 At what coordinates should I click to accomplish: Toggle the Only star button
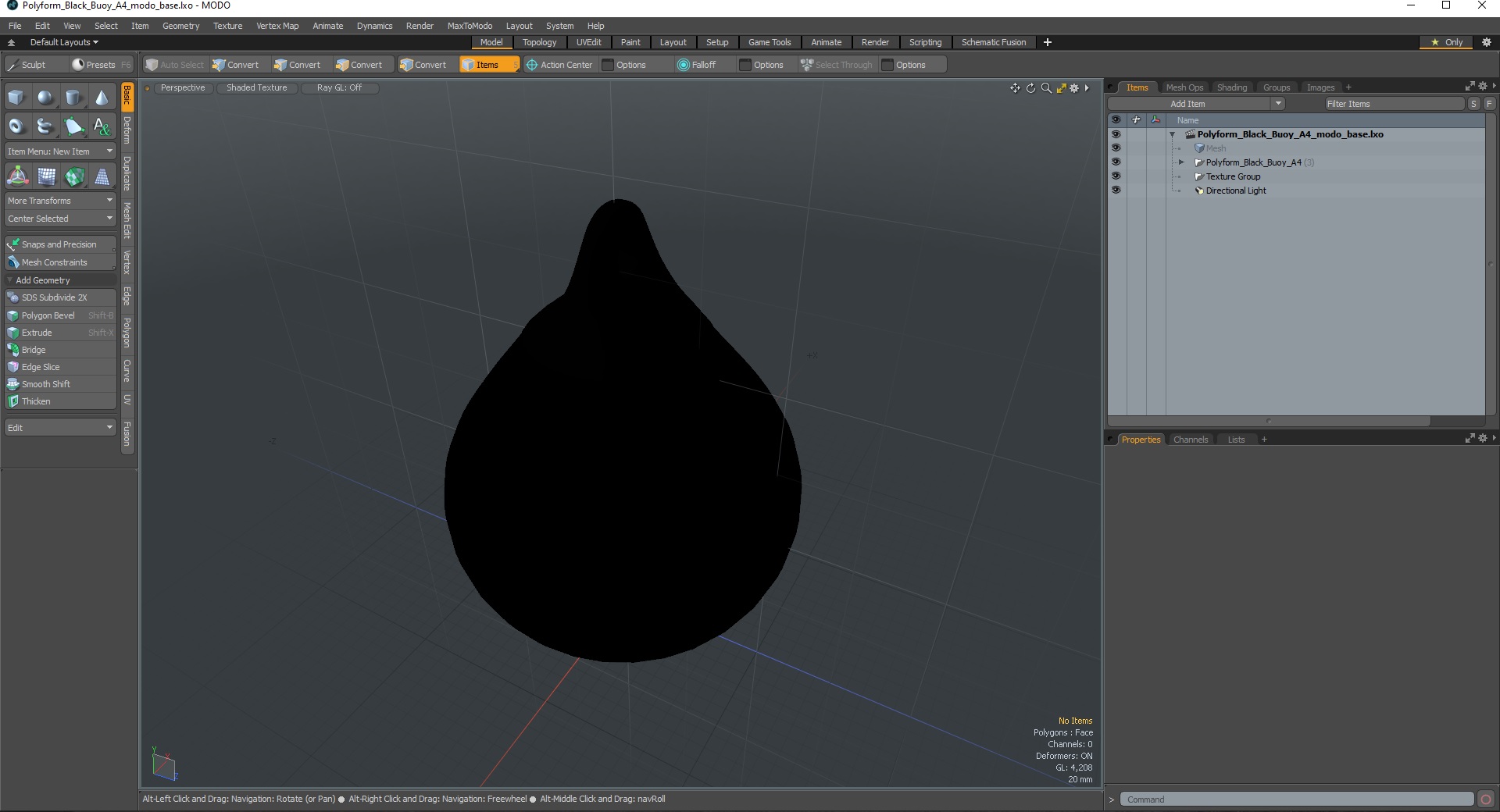[1446, 42]
